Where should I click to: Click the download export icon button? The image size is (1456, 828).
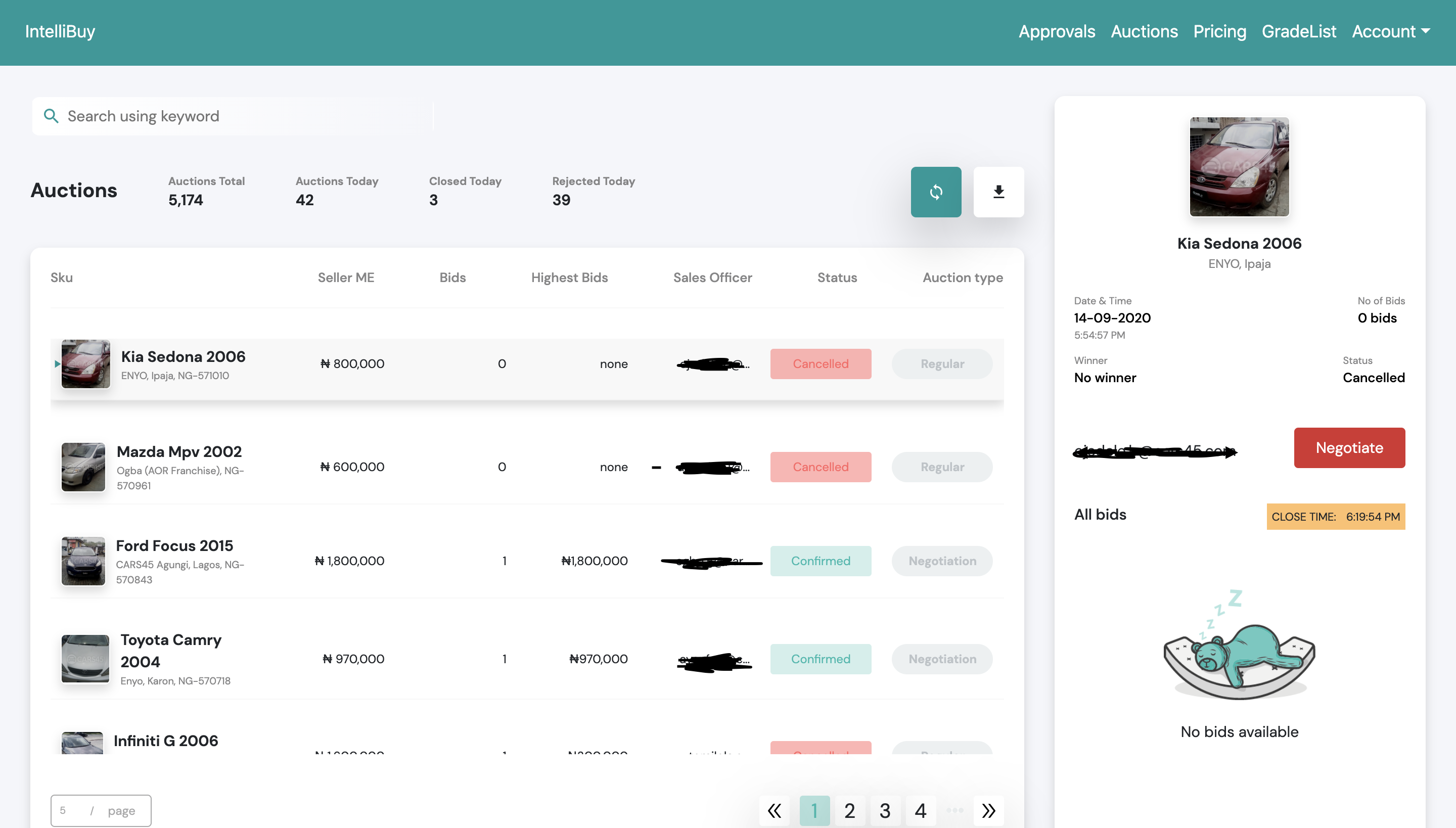998,192
